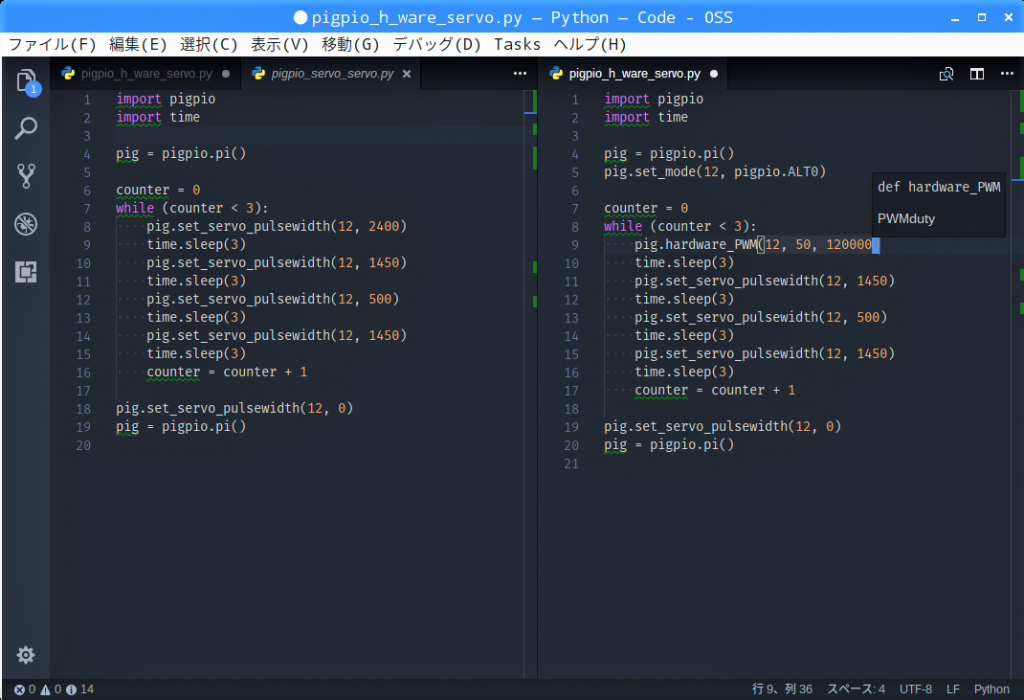Image resolution: width=1024 pixels, height=700 pixels.
Task: Open the Explorer view in activity bar
Action: click(x=26, y=82)
